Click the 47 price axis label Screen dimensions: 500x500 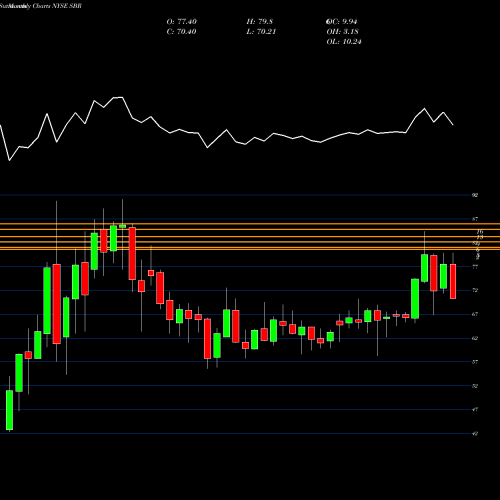click(x=475, y=409)
